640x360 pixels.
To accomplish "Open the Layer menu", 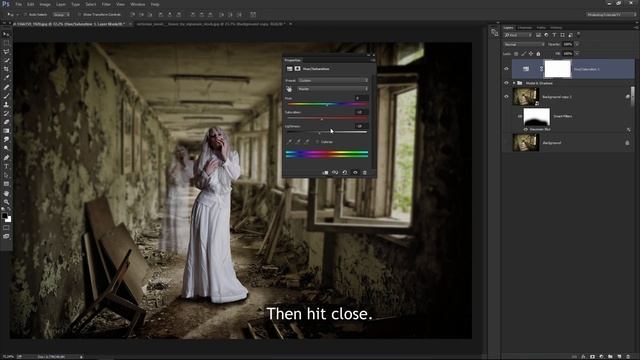I will tap(61, 4).
